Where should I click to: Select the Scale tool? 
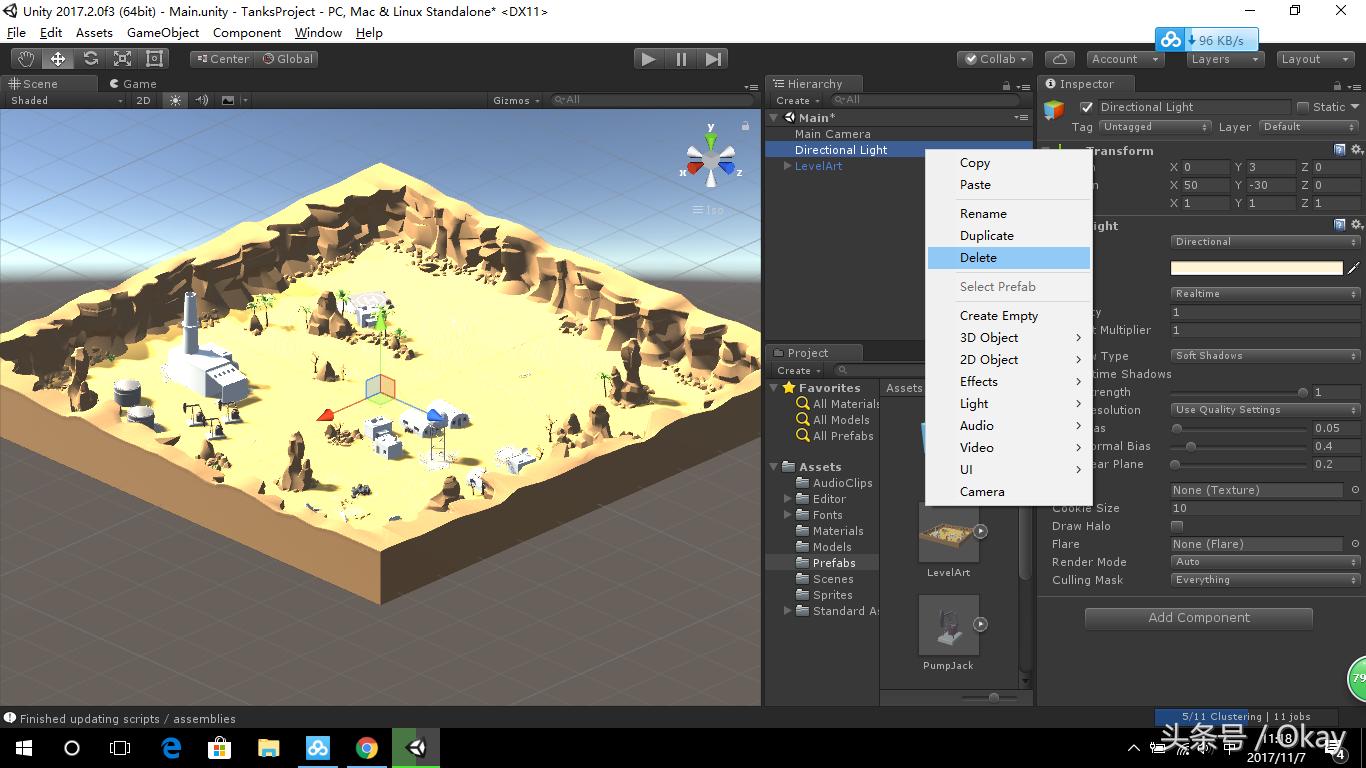tap(123, 58)
